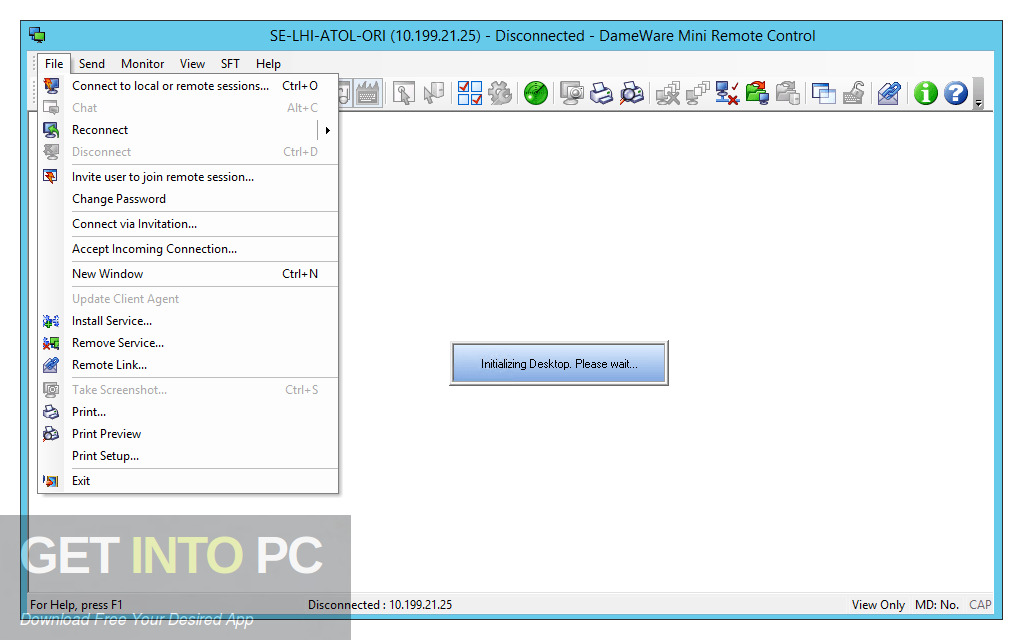Image resolution: width=1024 pixels, height=640 pixels.
Task: Select New Window from the File menu
Action: pyautogui.click(x=107, y=273)
